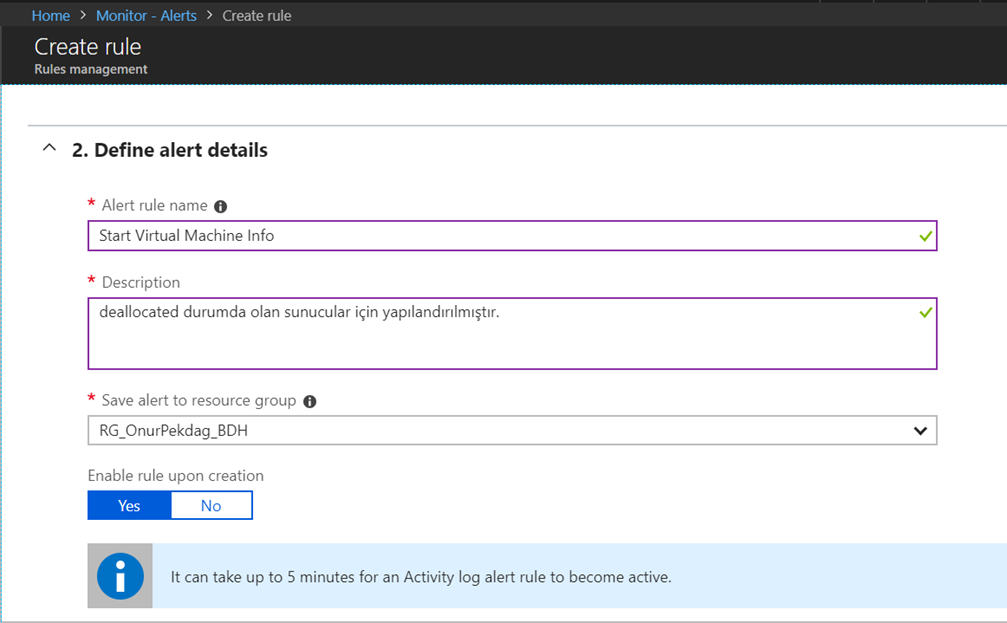This screenshot has height=623, width=1007.
Task: Select the '2. Define alert details' heading
Action: coord(170,150)
